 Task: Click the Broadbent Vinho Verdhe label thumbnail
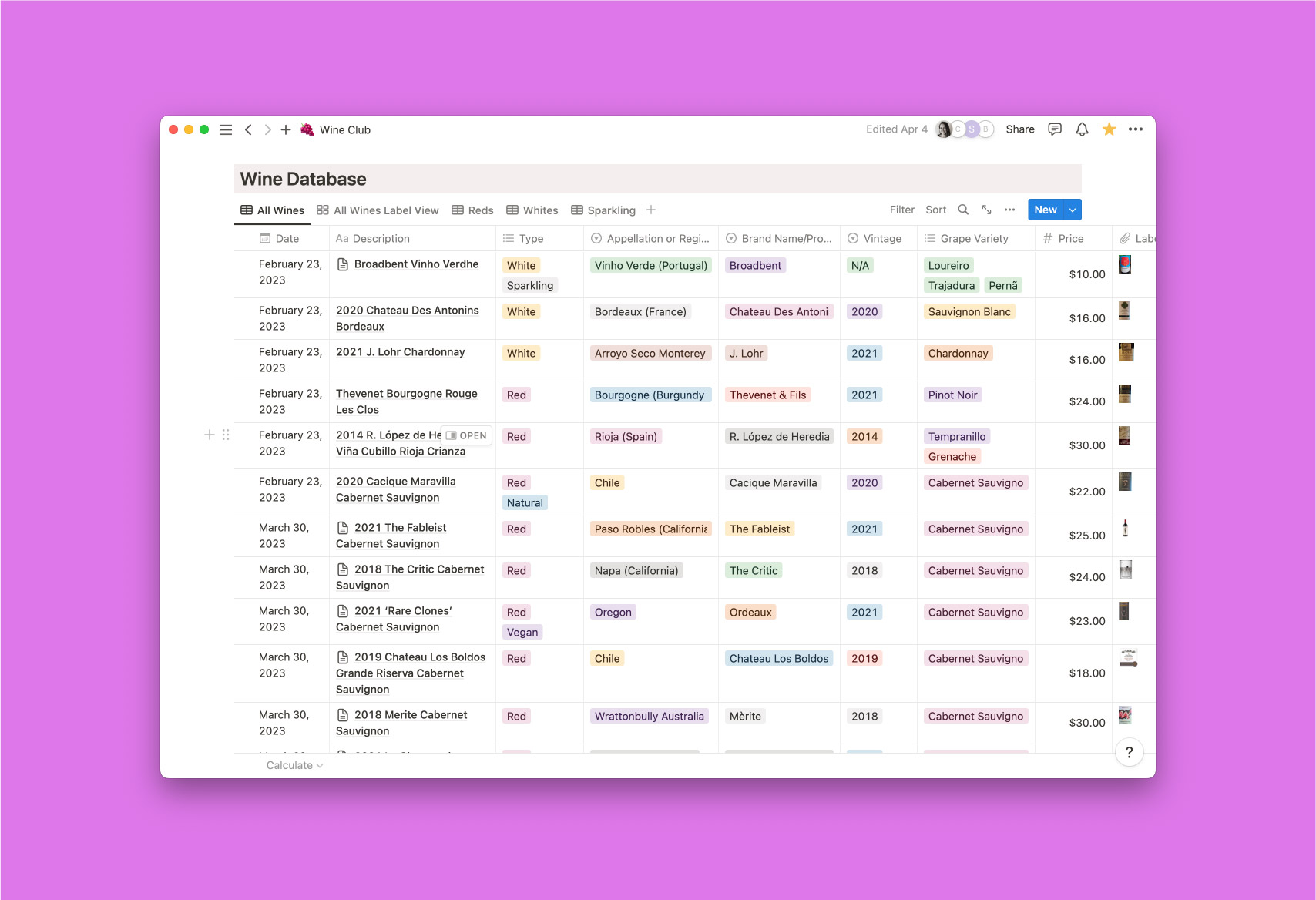(x=1126, y=265)
